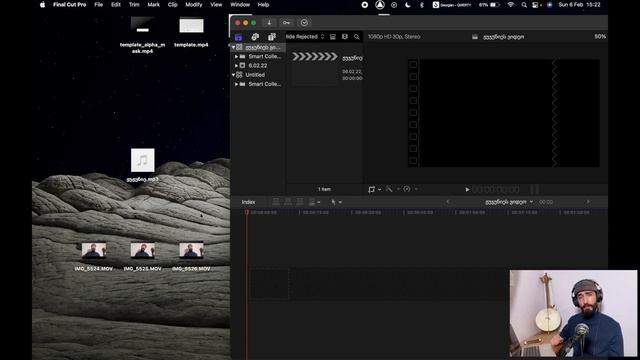
Task: Click the audio meters beside timecode
Action: tap(535, 189)
